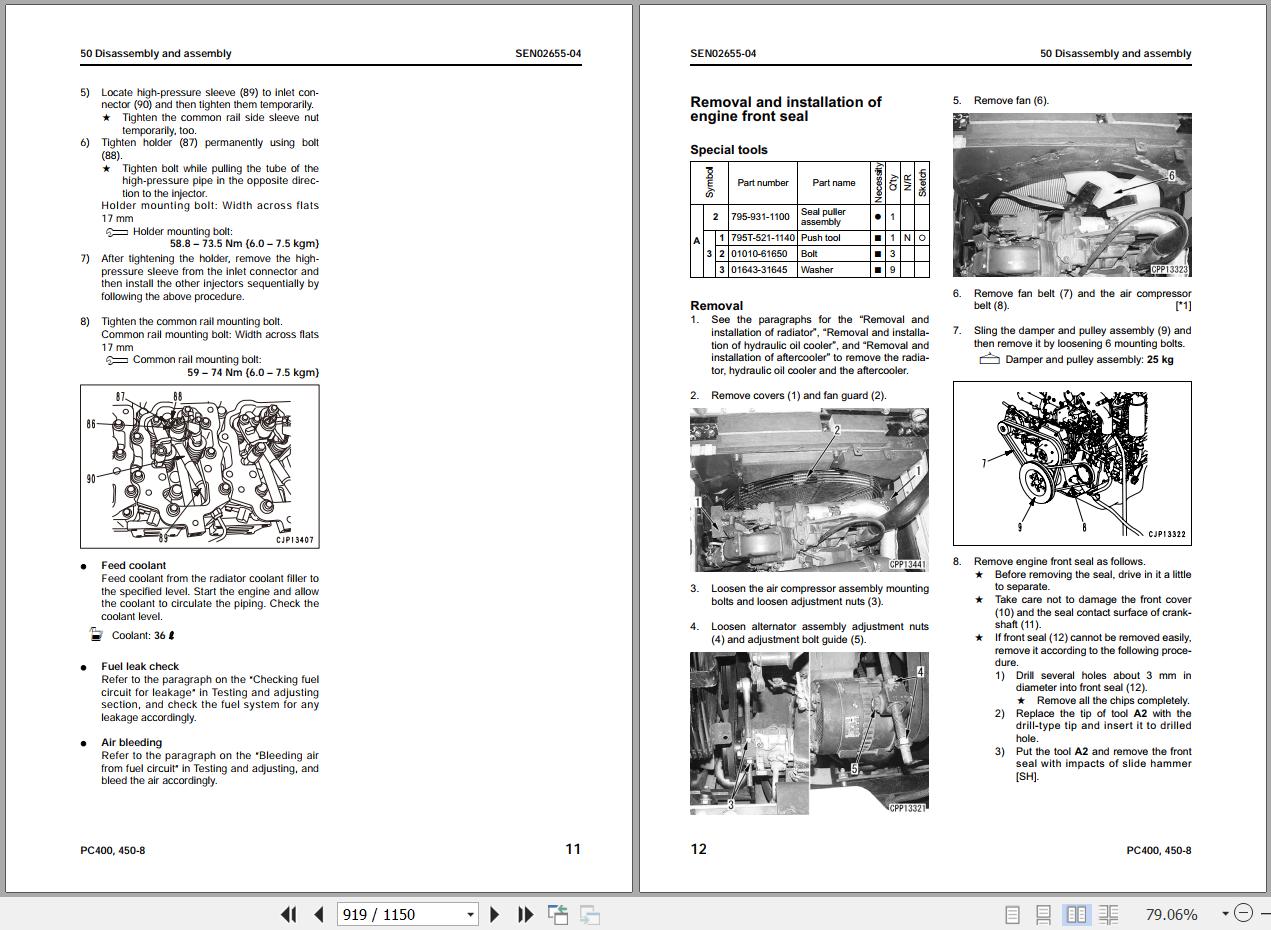This screenshot has width=1271, height=930.
Task: Click the 'Part number' column header
Action: point(763,183)
